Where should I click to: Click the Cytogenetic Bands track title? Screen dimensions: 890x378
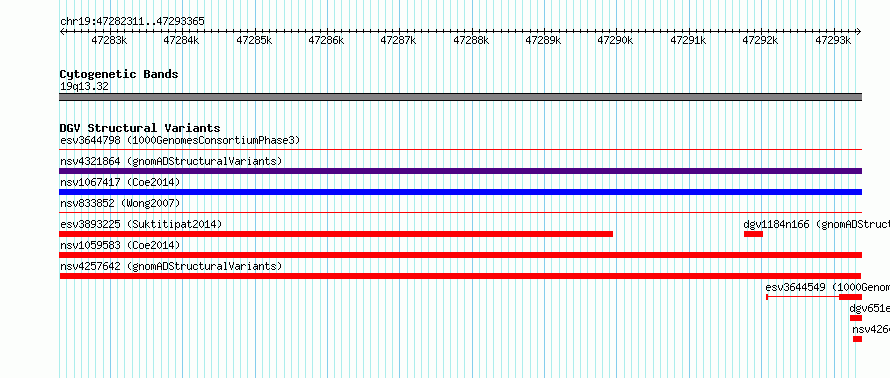click(x=119, y=74)
